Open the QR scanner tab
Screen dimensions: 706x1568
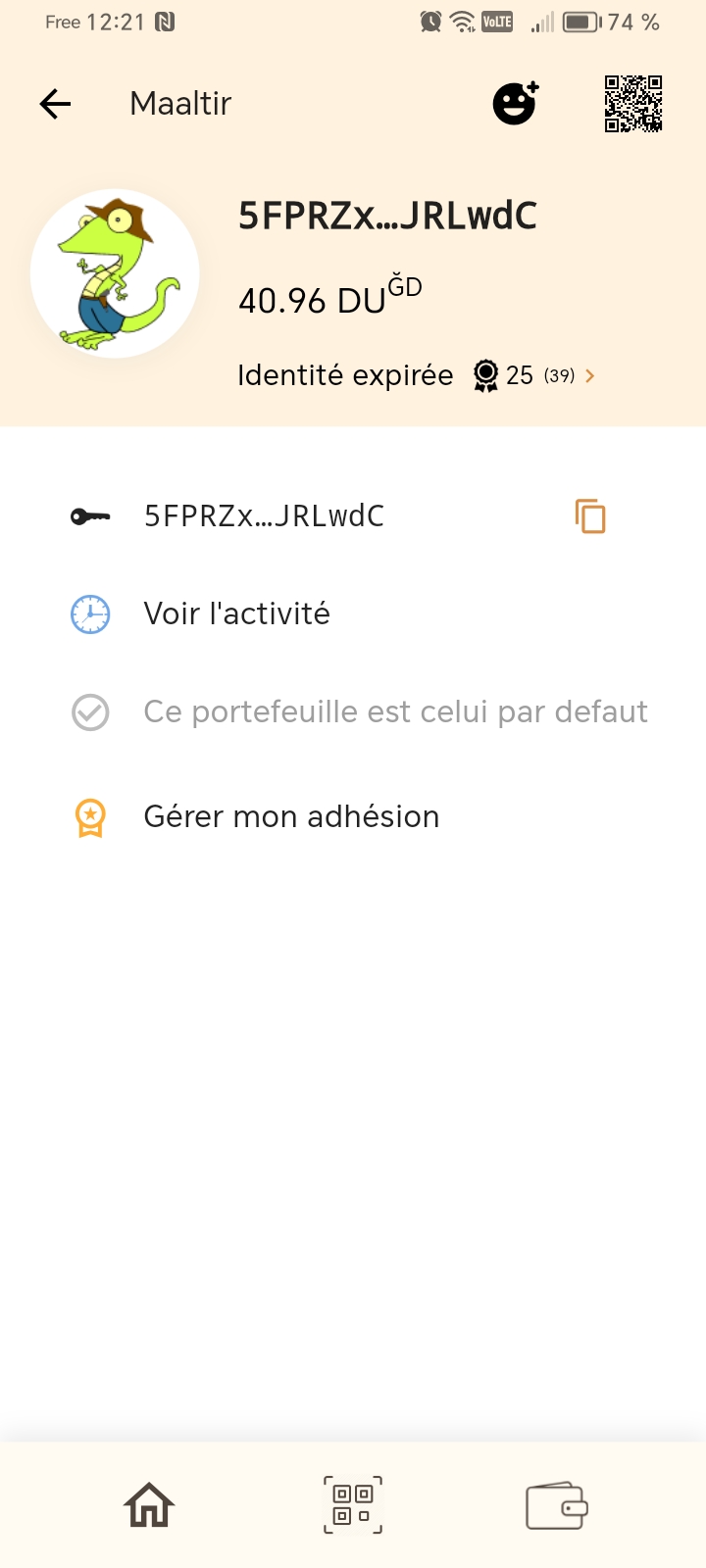point(353,1505)
